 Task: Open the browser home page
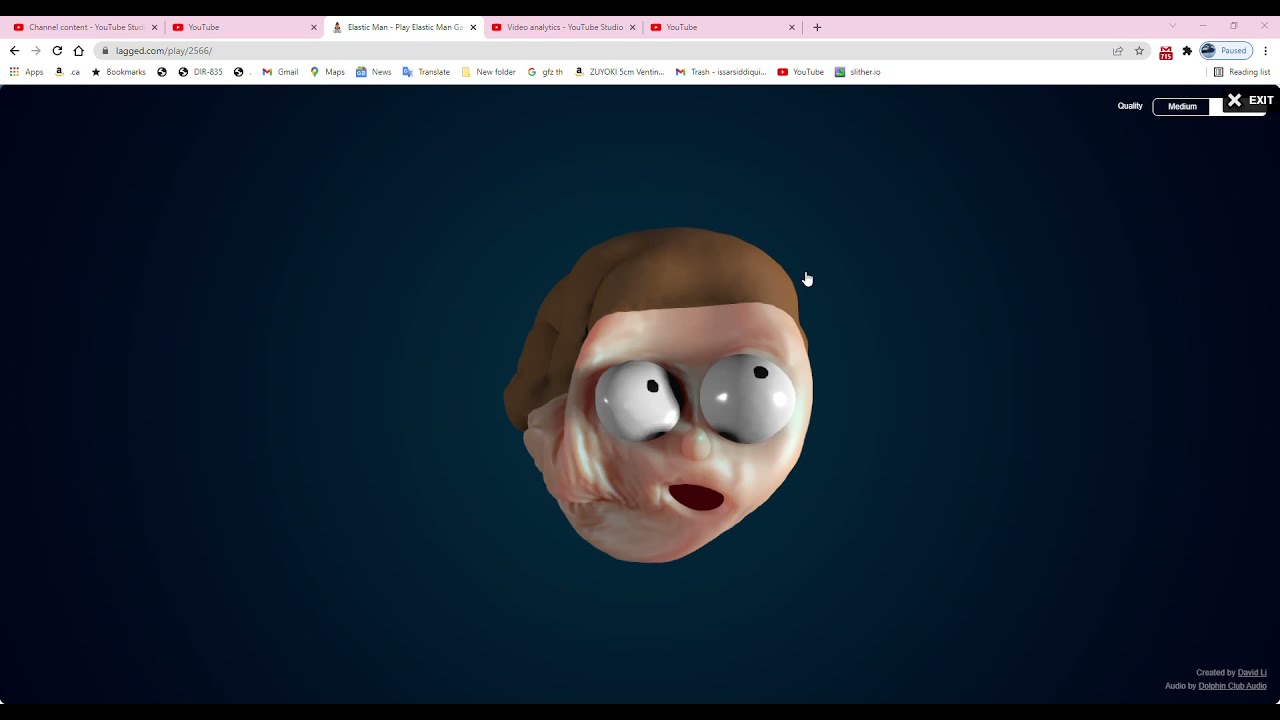[78, 51]
